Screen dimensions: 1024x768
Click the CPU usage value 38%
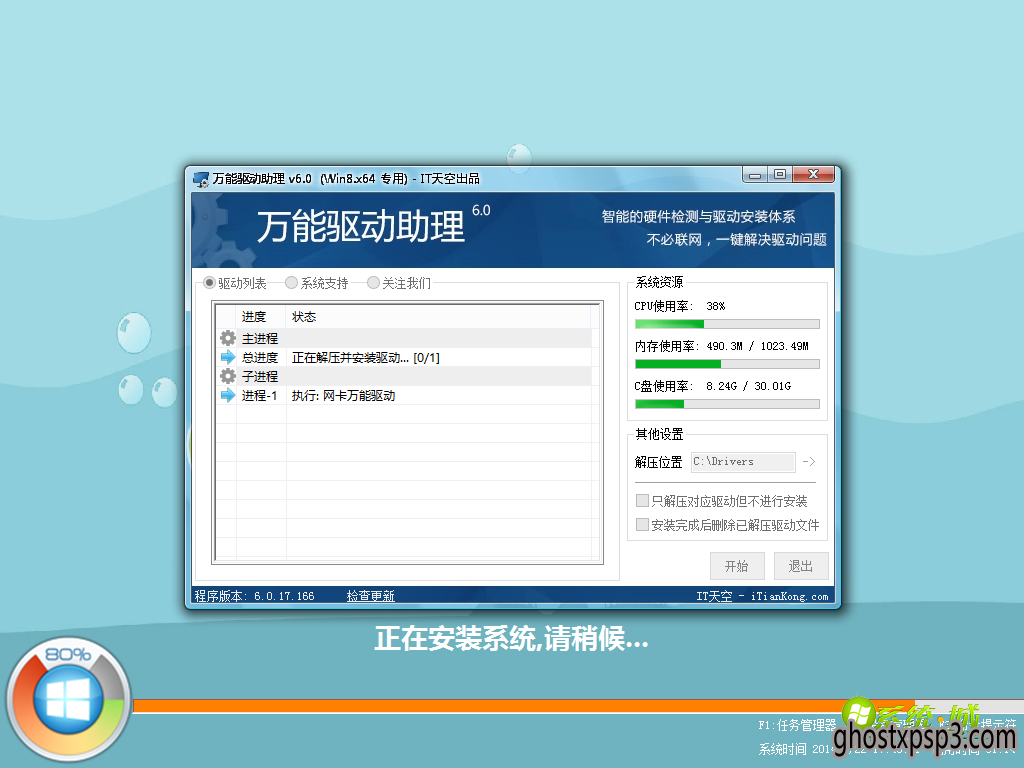(716, 306)
